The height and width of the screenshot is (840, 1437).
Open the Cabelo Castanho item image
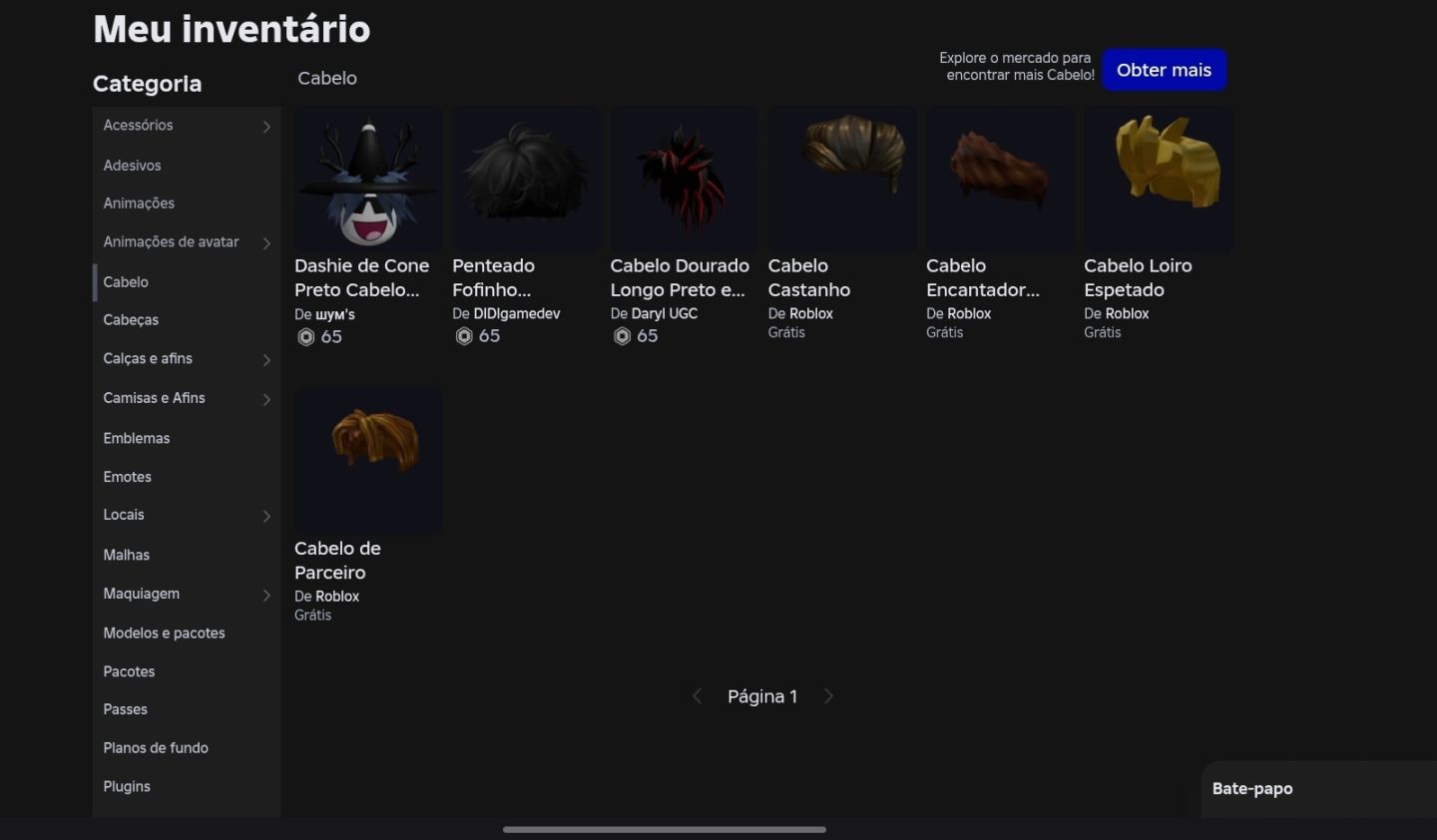[842, 179]
